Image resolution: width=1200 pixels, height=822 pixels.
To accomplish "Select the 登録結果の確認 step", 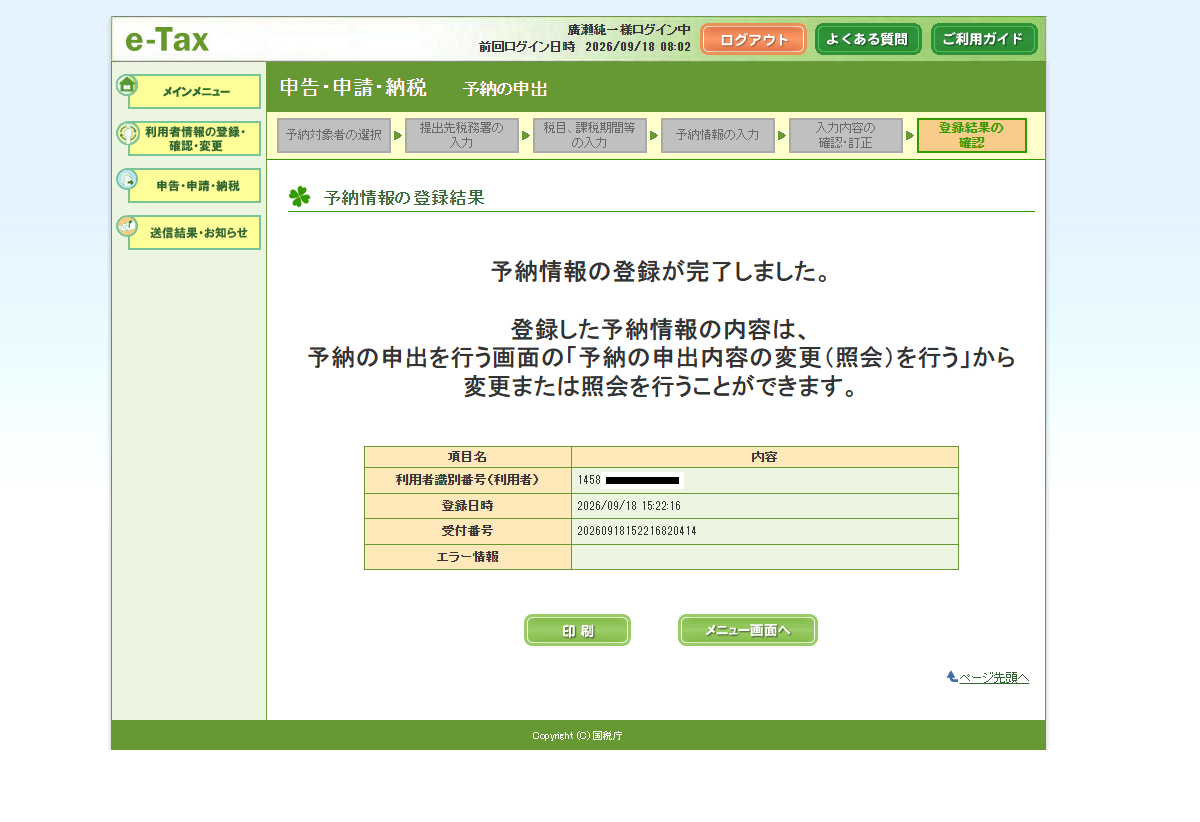I will pyautogui.click(x=971, y=135).
